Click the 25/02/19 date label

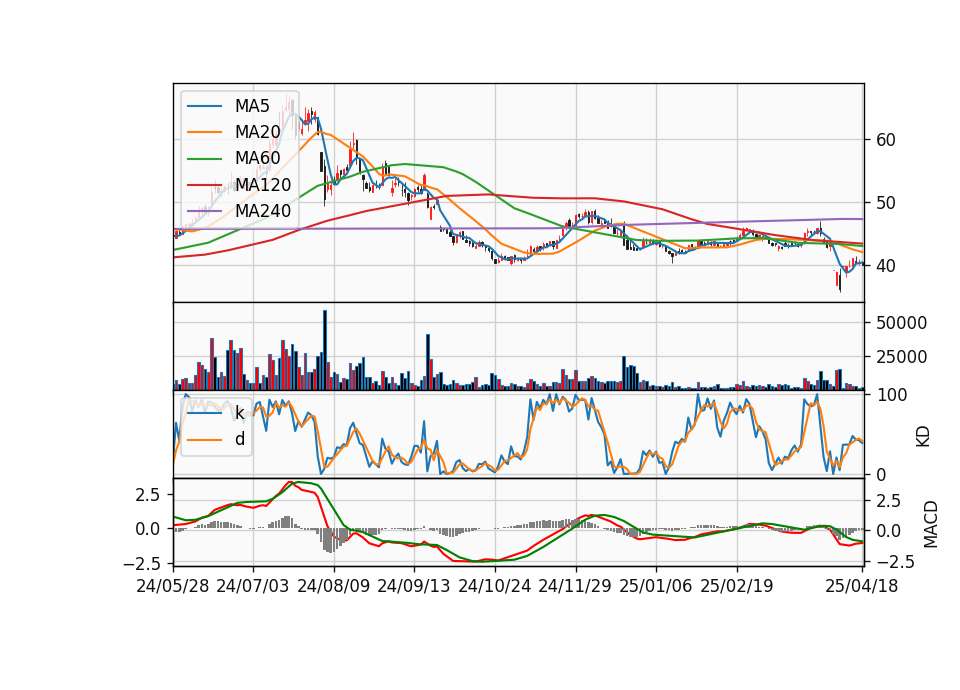737,586
